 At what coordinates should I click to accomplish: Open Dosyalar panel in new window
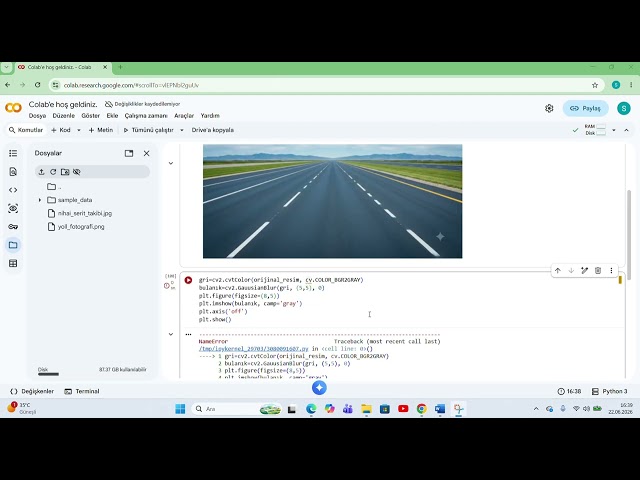[129, 153]
